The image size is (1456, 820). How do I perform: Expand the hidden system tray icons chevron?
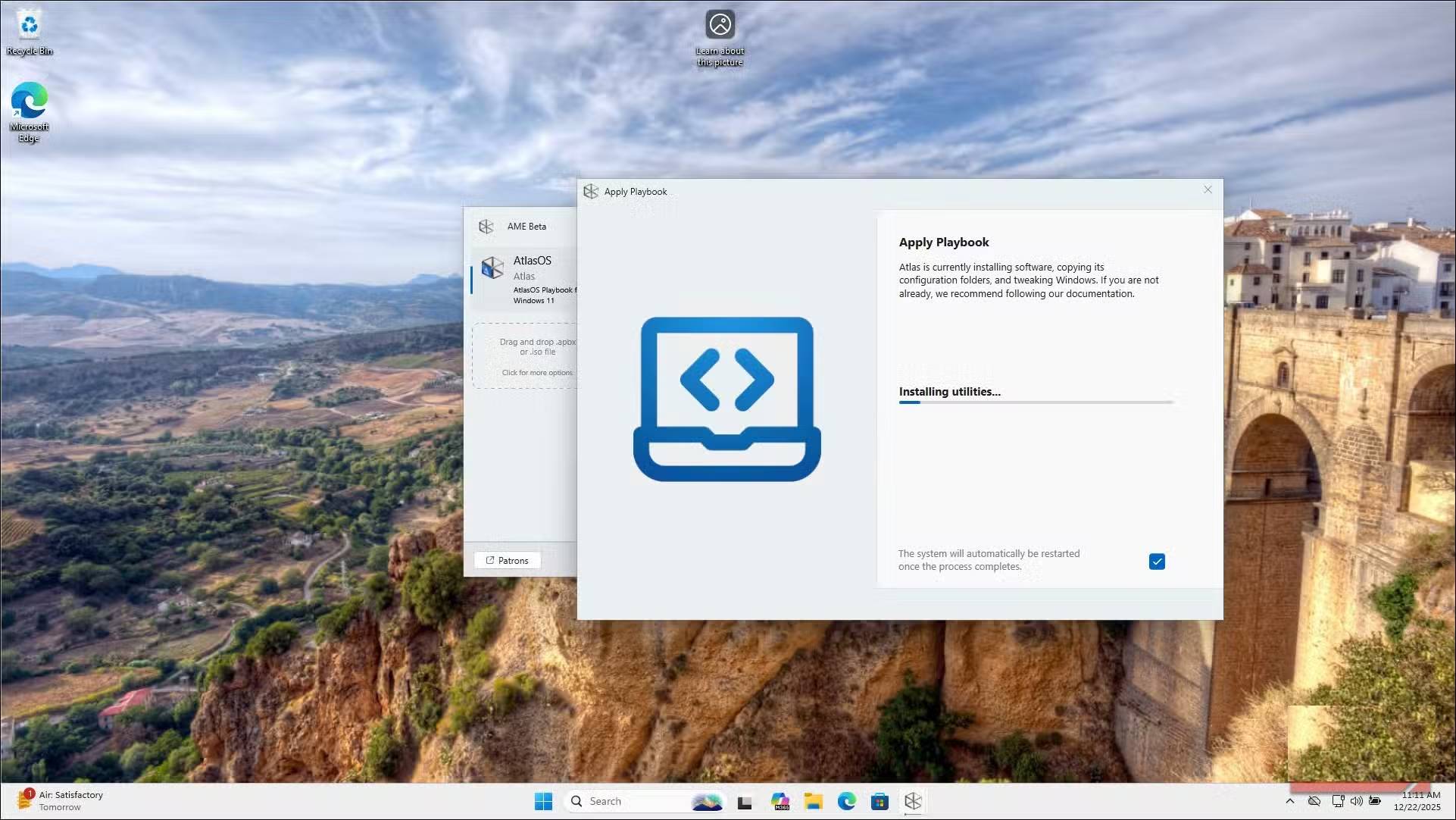click(x=1289, y=801)
